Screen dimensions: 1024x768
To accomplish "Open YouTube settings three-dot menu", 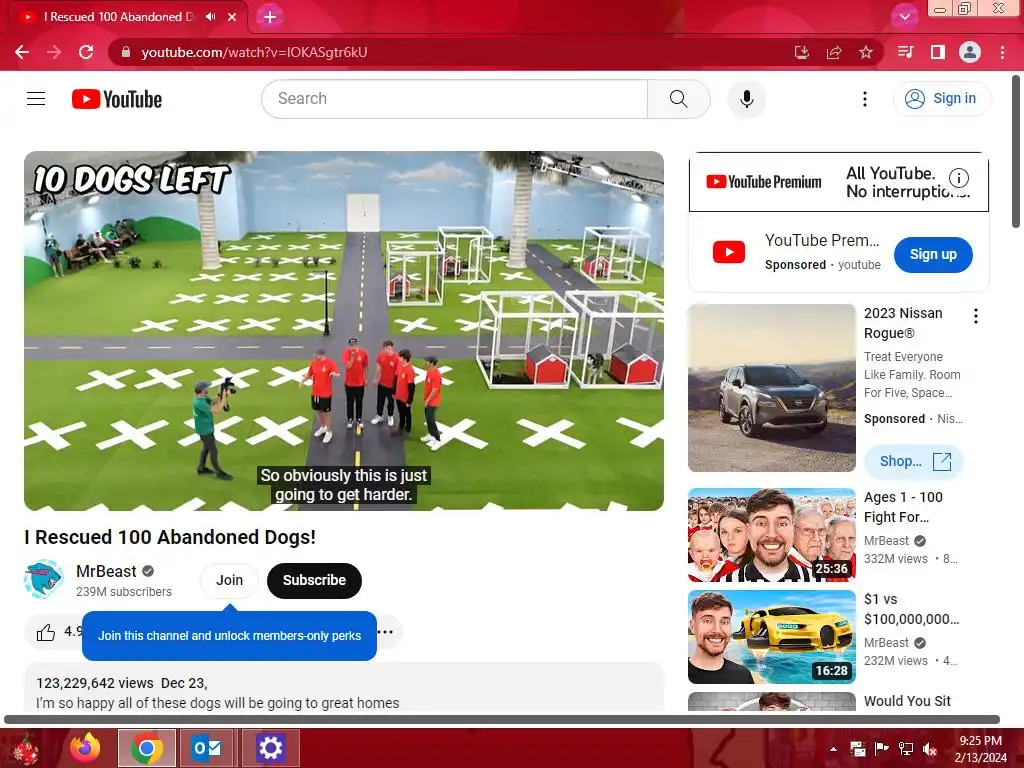I will pos(865,99).
